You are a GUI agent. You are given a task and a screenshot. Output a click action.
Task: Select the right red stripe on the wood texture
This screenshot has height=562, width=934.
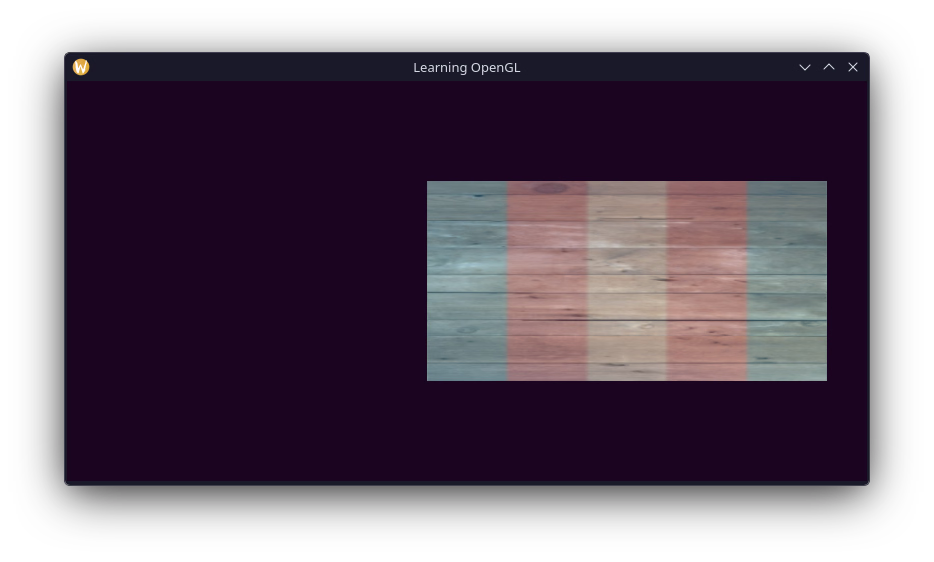click(x=707, y=281)
